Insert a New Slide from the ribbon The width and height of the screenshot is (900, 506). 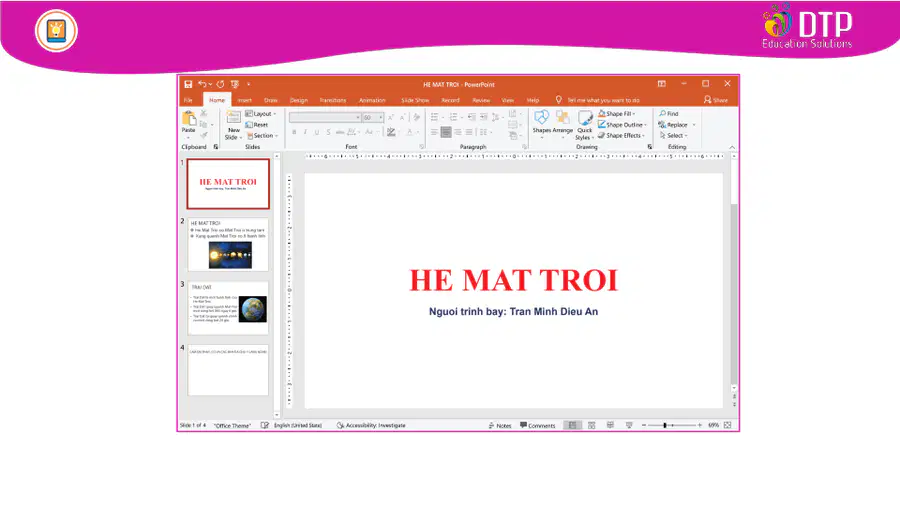click(x=233, y=123)
